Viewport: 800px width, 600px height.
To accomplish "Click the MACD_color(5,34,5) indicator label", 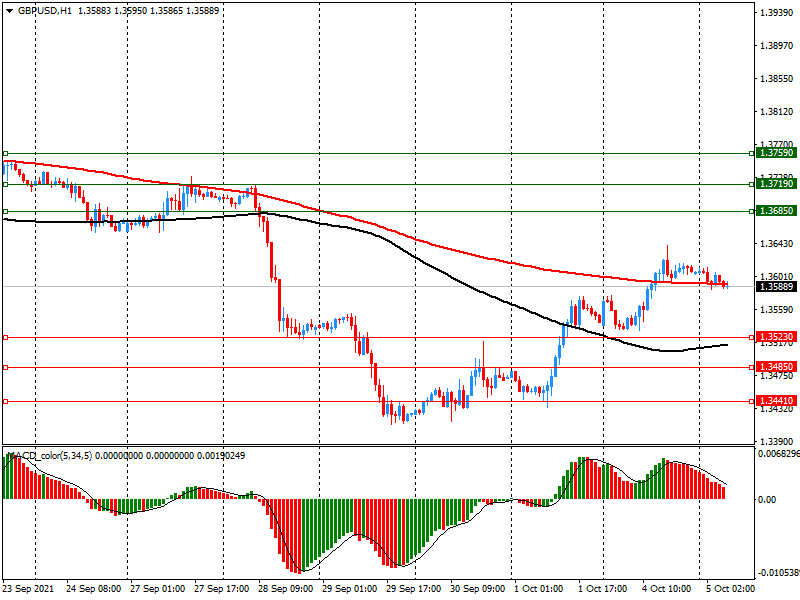I will pyautogui.click(x=49, y=456).
